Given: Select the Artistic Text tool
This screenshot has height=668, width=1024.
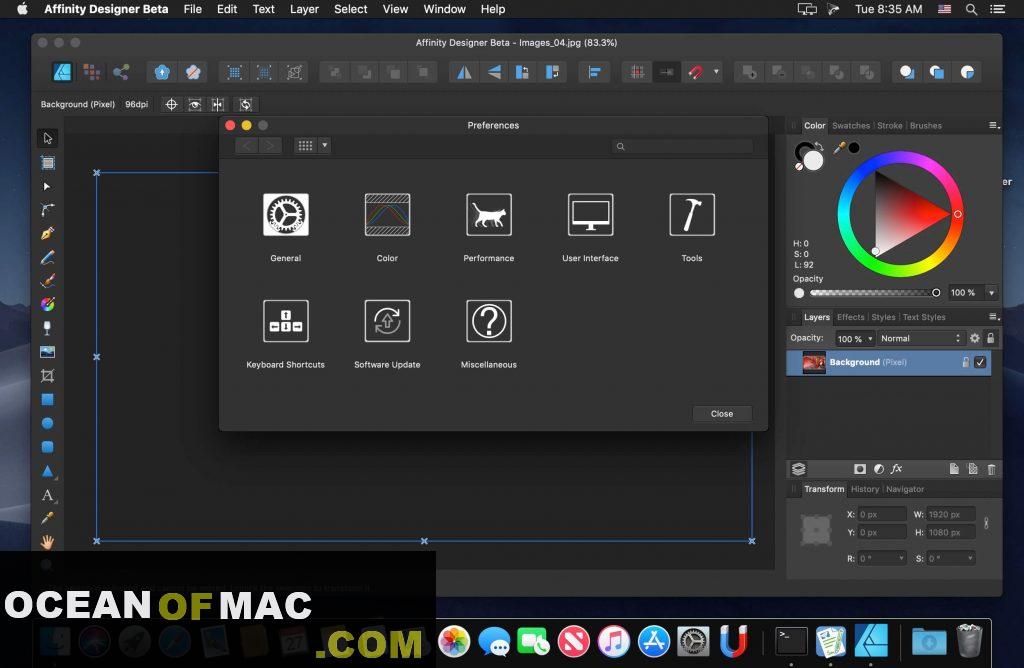Looking at the screenshot, I should click(47, 495).
